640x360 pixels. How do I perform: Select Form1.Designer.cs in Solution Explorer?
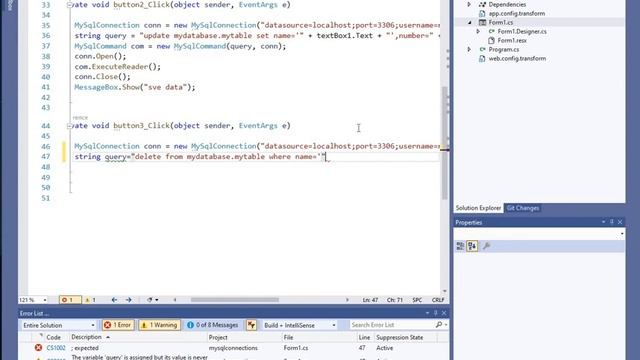tap(522, 31)
